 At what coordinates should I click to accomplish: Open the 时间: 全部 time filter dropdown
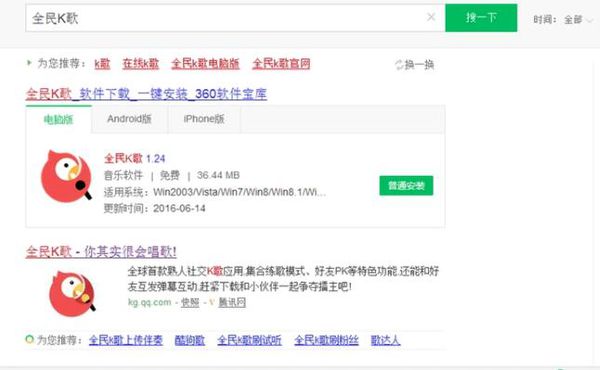pos(563,20)
